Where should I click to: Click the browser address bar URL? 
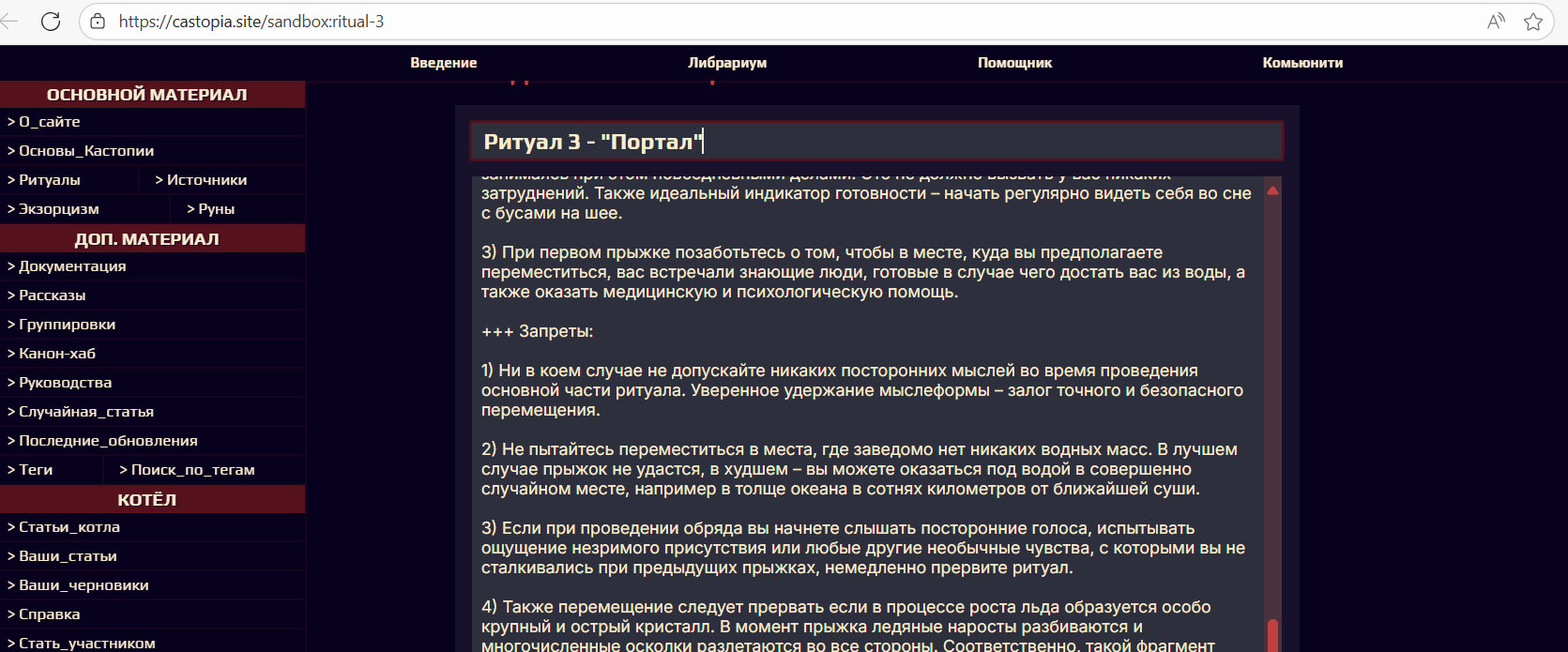(251, 22)
